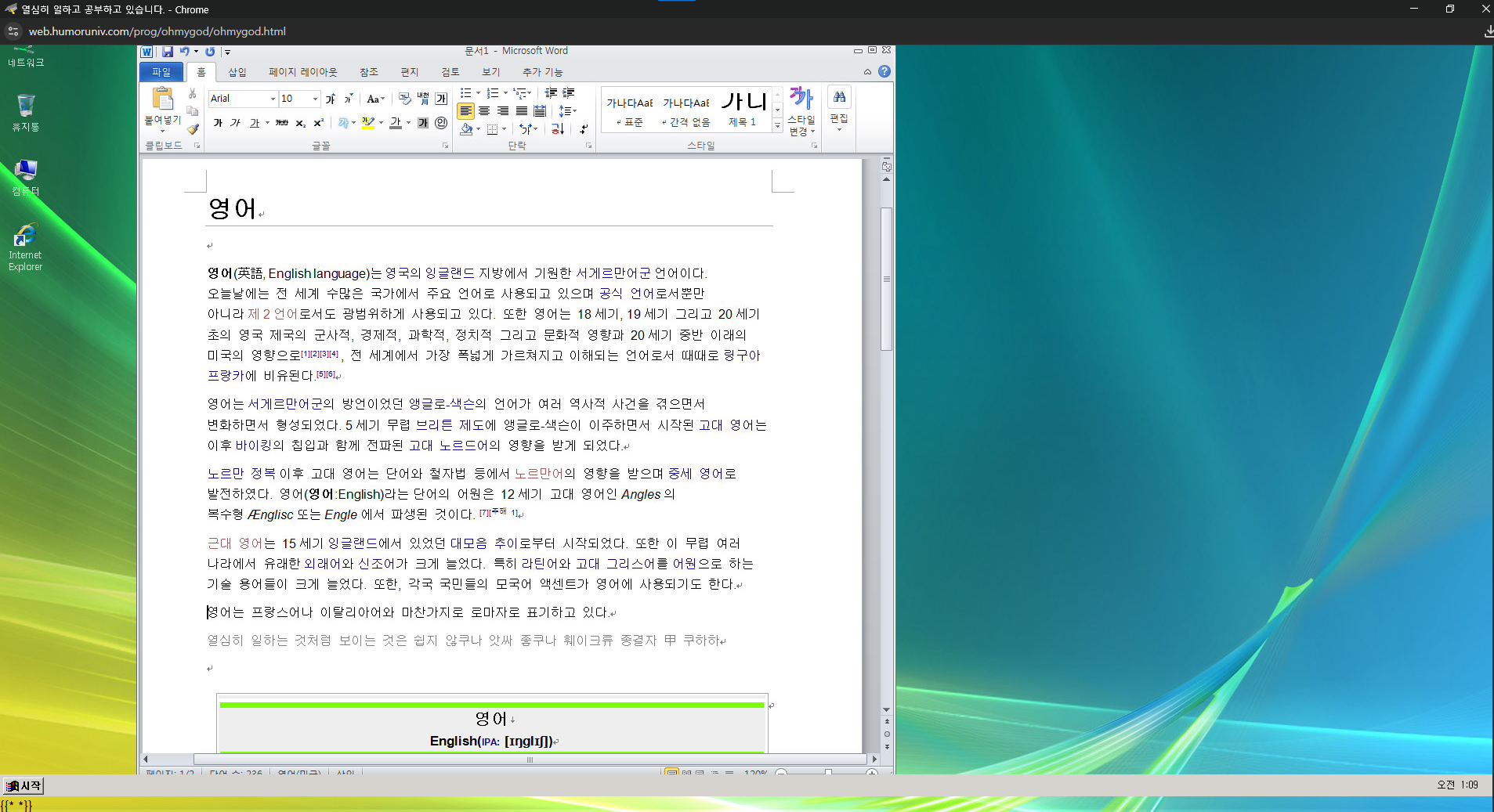Click the Save icon in quick access toolbar
The image size is (1494, 812).
[x=168, y=52]
